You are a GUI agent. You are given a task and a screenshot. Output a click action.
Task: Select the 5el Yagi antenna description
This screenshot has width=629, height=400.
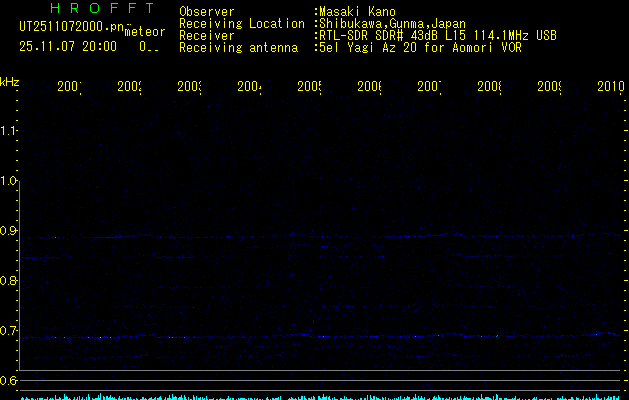coord(420,47)
